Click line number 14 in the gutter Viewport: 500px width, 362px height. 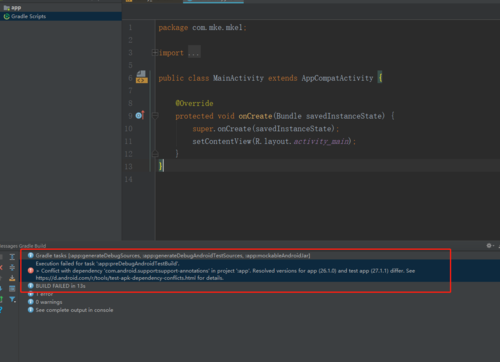(x=129, y=179)
